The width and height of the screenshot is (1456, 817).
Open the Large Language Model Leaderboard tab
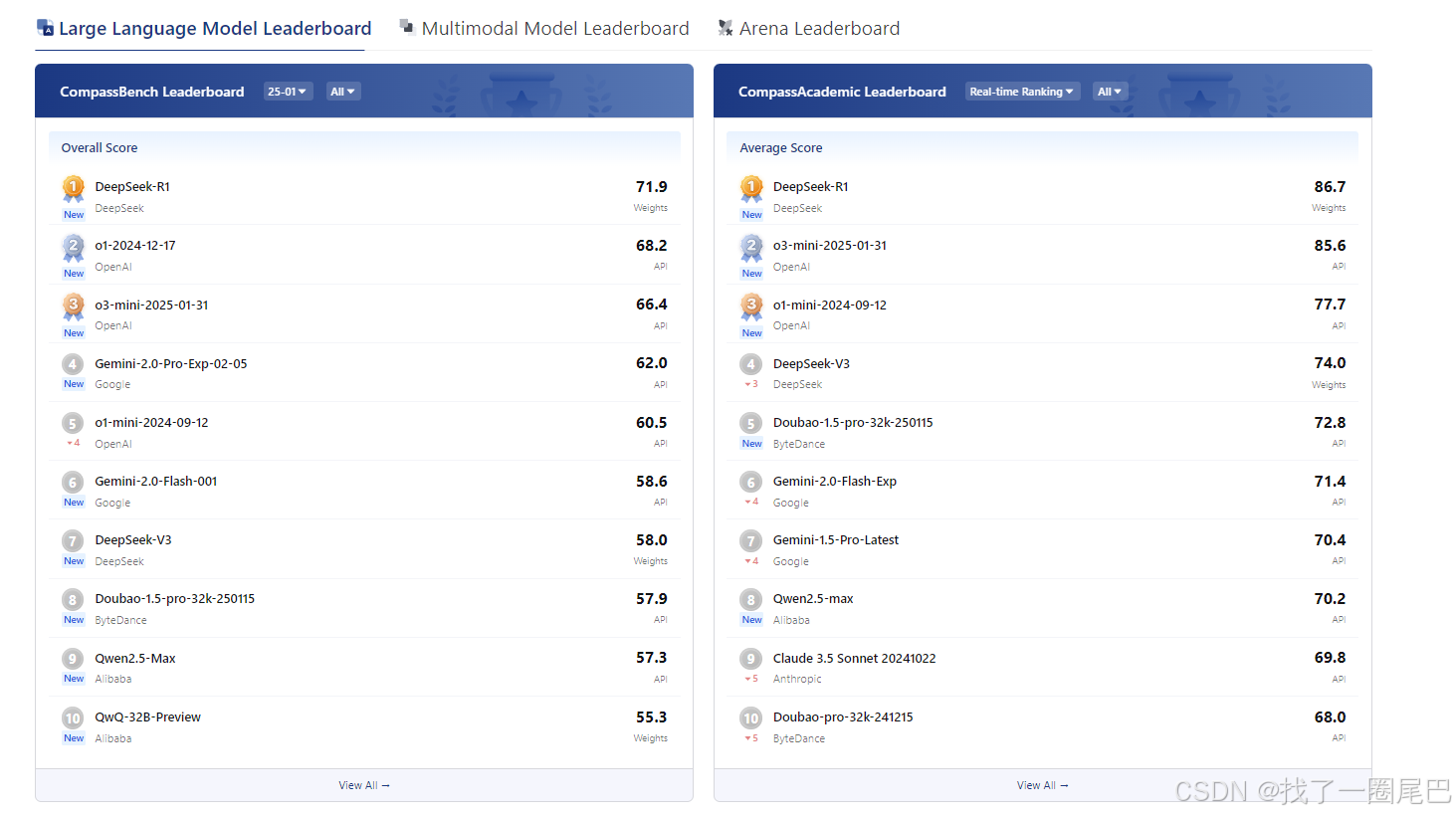click(204, 28)
